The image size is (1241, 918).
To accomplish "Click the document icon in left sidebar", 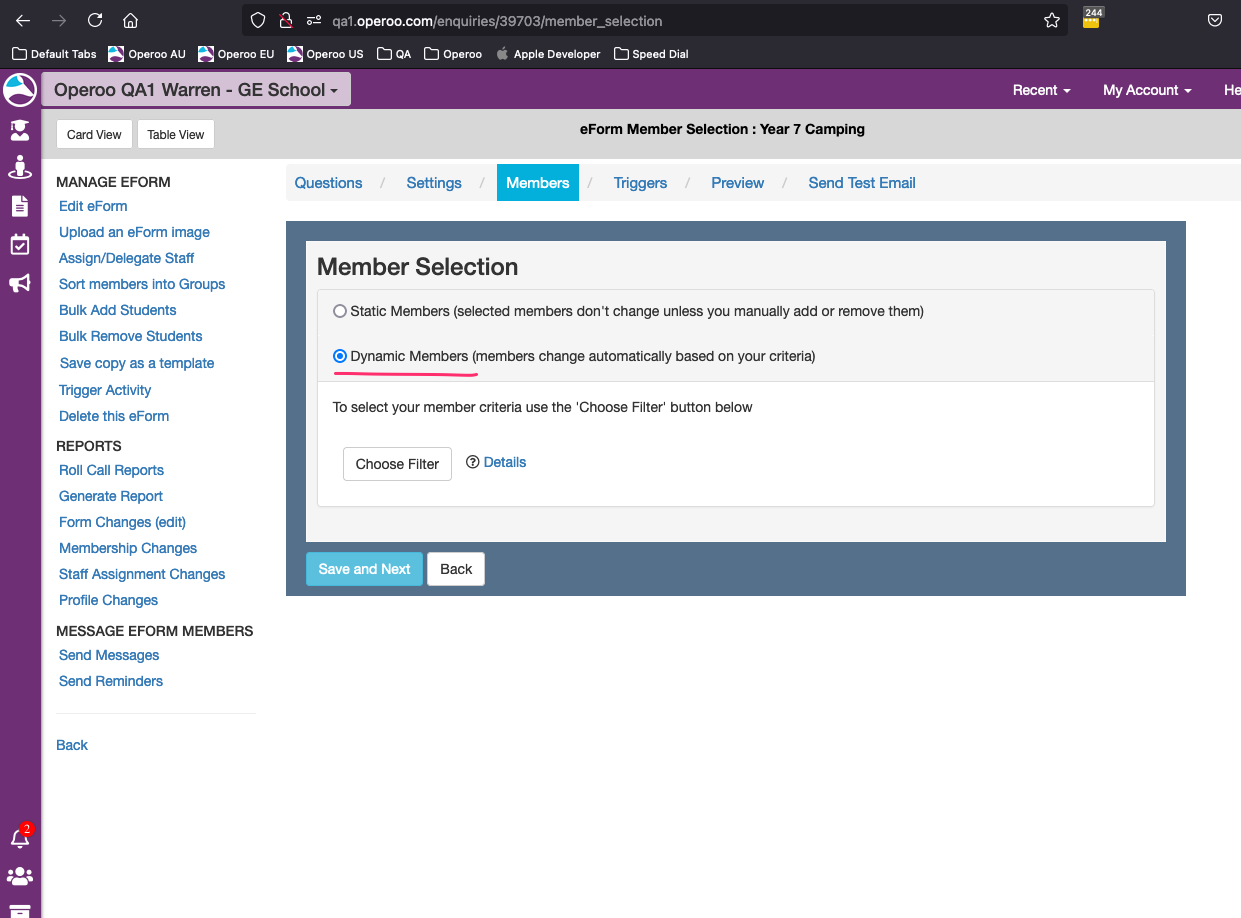I will point(20,206).
